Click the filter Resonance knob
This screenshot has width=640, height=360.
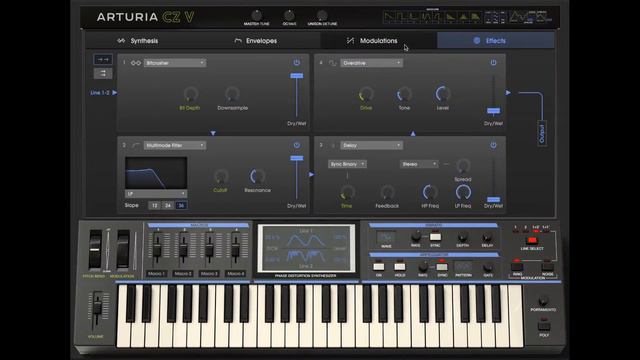[258, 176]
